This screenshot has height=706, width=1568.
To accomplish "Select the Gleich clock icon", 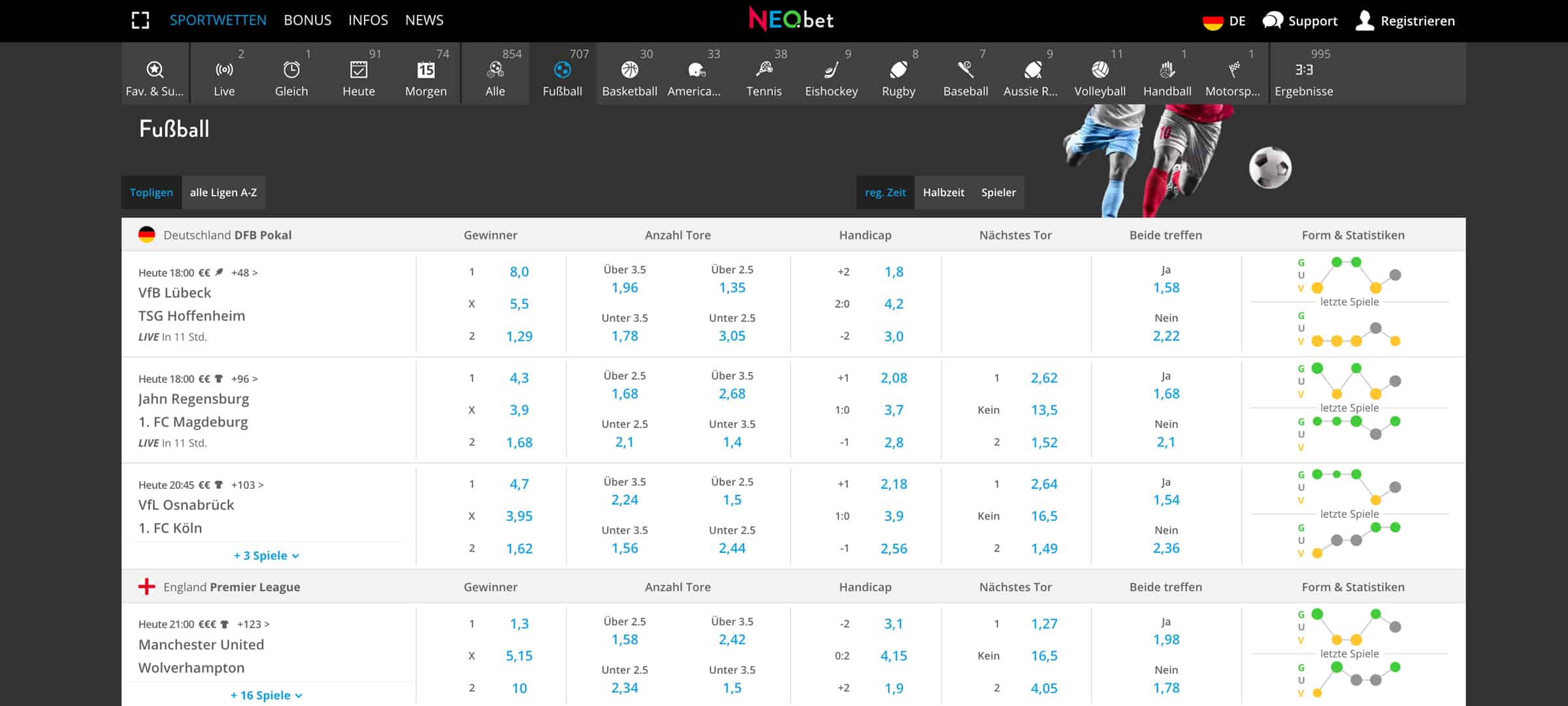I will 291,69.
